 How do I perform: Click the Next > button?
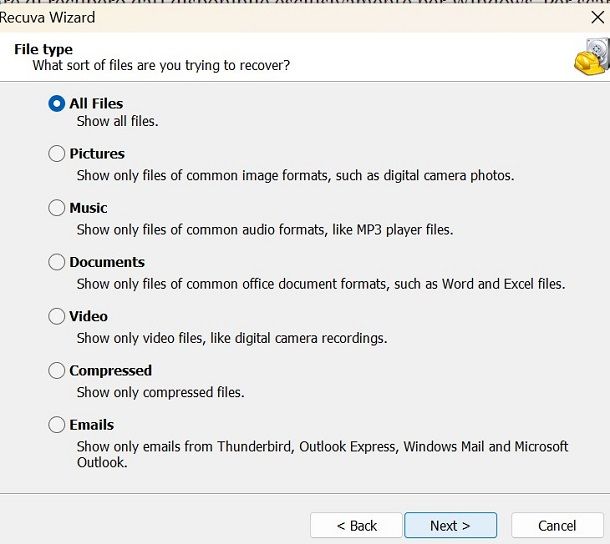pyautogui.click(x=450, y=525)
